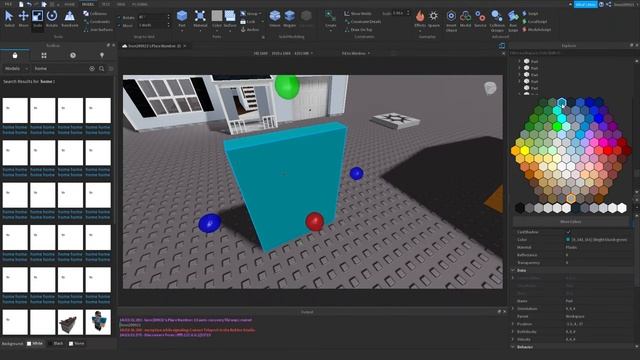Choose the Transform tool
Viewport: 640px width, 360px height.
(x=69, y=19)
